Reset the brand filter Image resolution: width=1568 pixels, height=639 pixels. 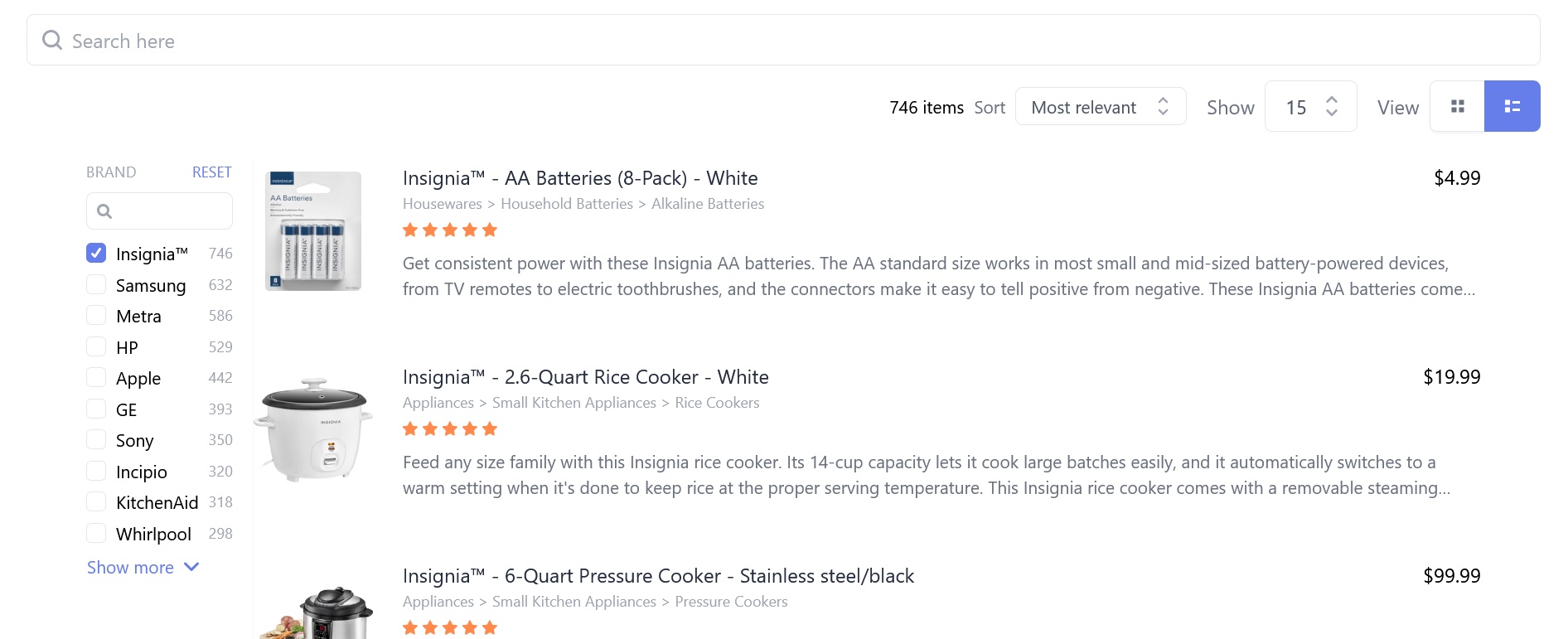point(212,172)
